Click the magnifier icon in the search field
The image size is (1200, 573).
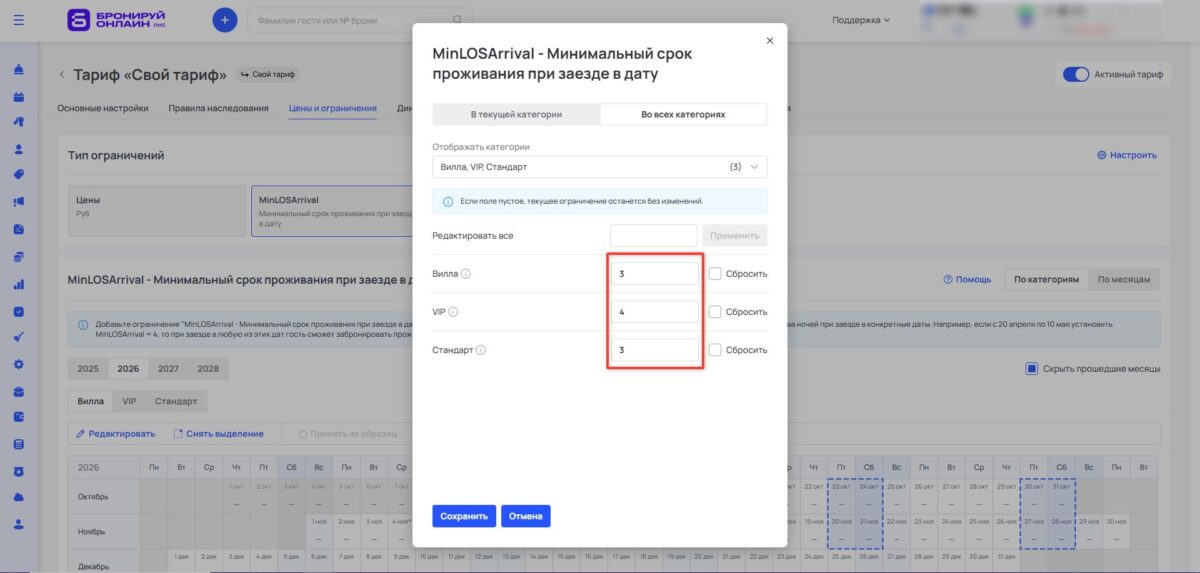point(458,19)
